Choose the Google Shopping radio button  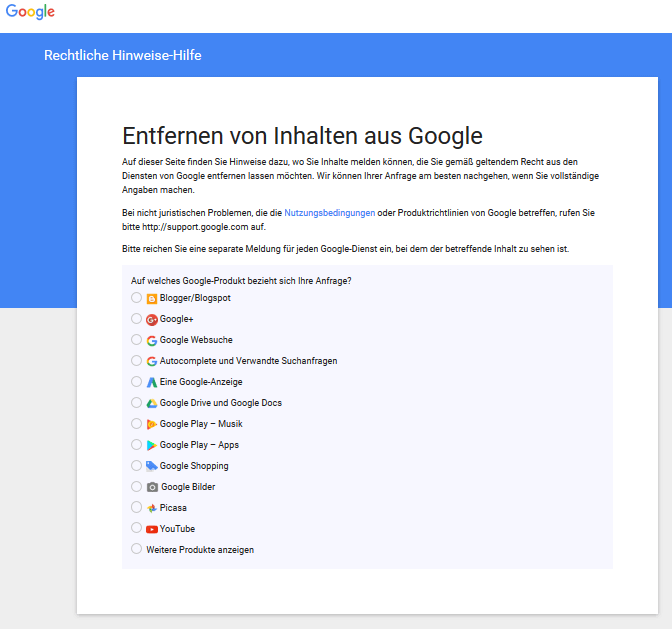tap(136, 465)
